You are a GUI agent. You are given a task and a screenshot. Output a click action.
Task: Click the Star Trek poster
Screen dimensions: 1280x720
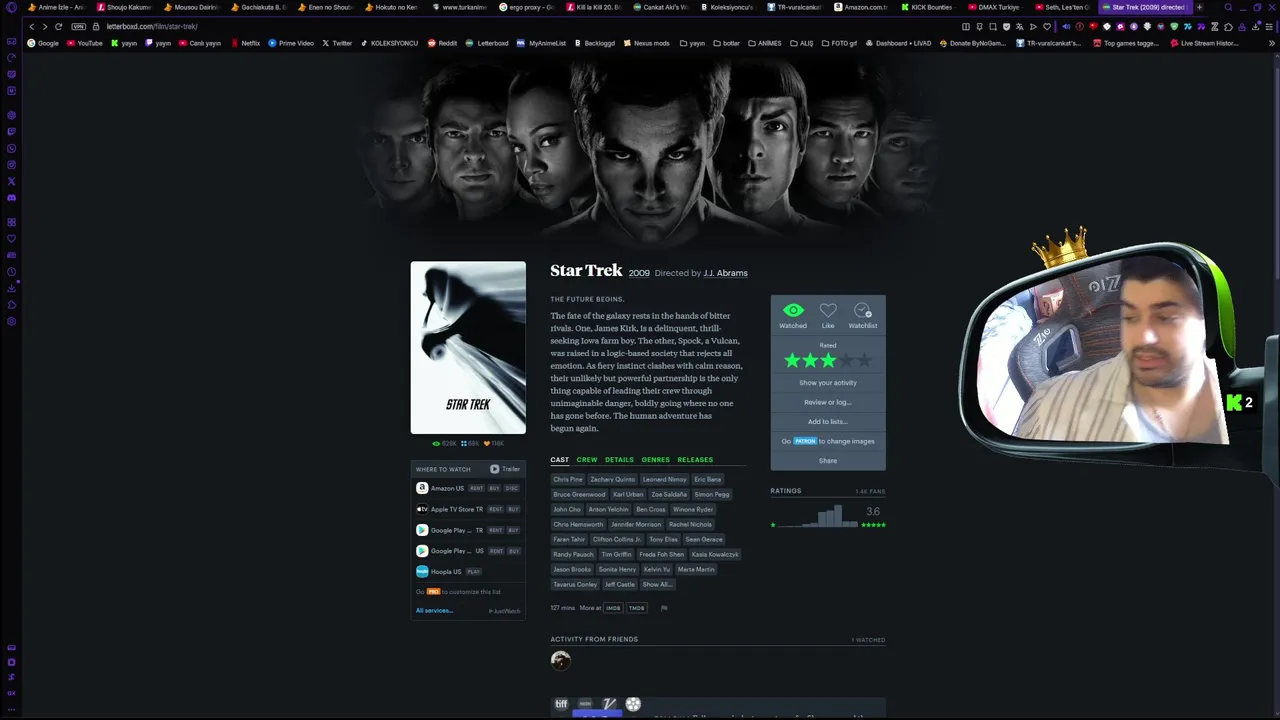(468, 348)
